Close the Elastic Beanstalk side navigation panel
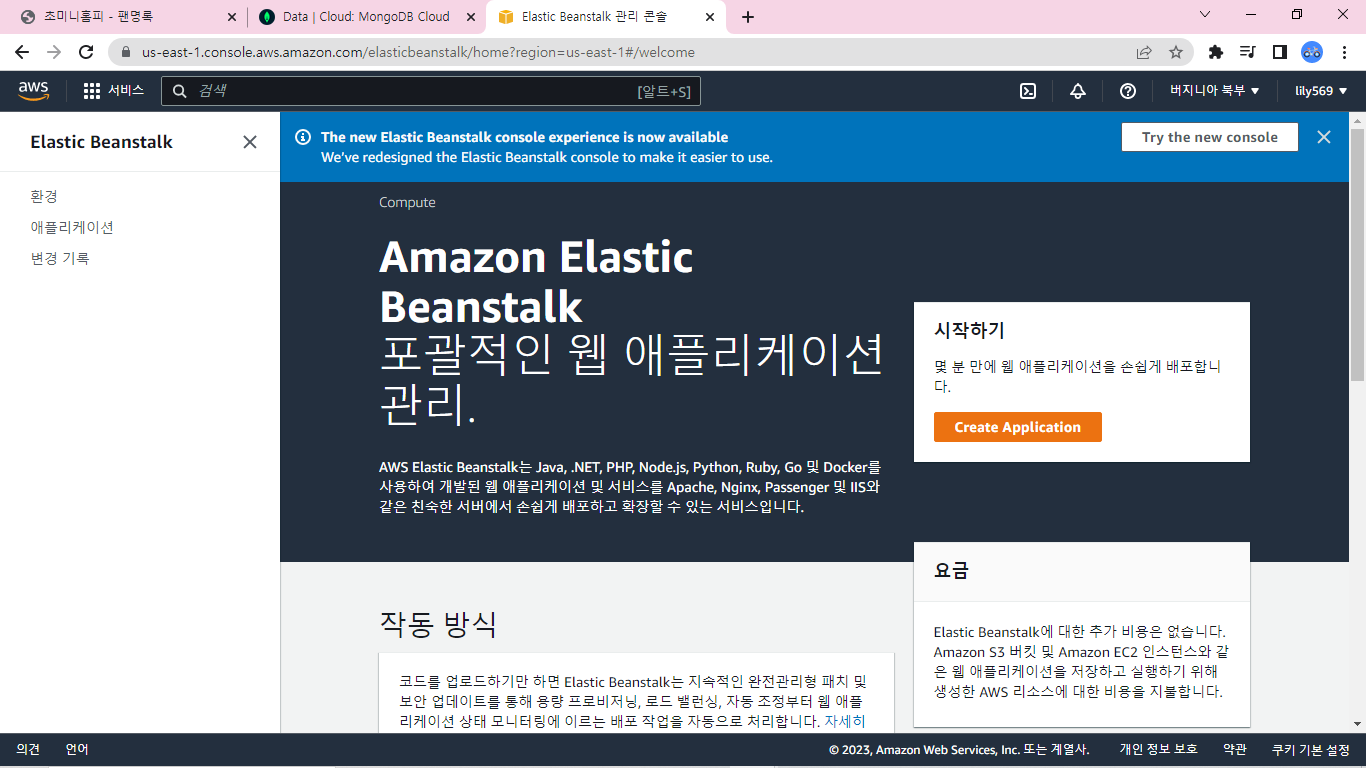Image resolution: width=1366 pixels, height=768 pixels. point(250,142)
